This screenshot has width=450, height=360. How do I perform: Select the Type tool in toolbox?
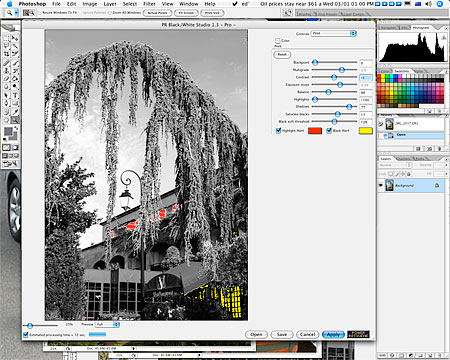tap(15, 96)
